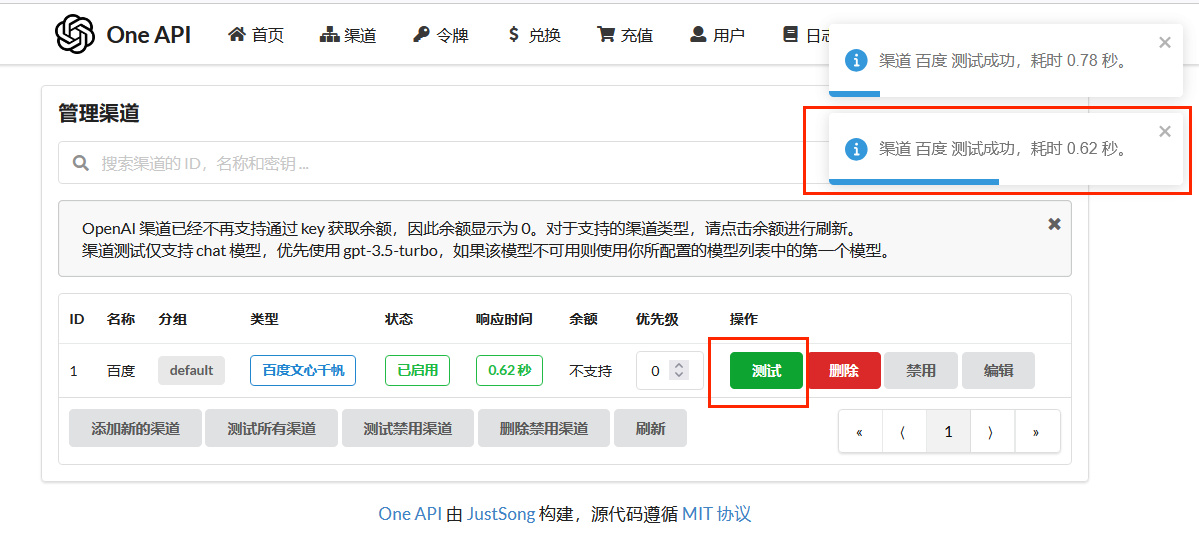1199x538 pixels.
Task: Dismiss the 0.62 秒 success notification
Action: (1164, 131)
